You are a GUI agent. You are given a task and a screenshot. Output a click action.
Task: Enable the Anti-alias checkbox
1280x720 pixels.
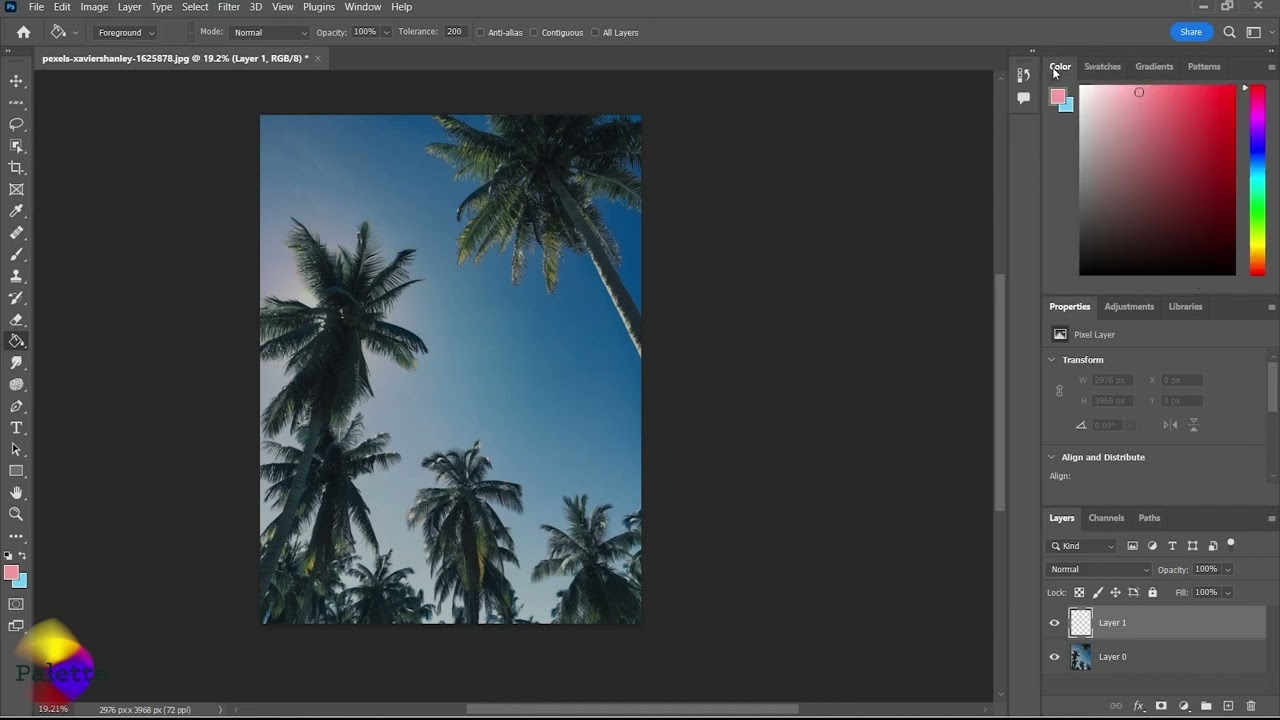[x=481, y=33]
